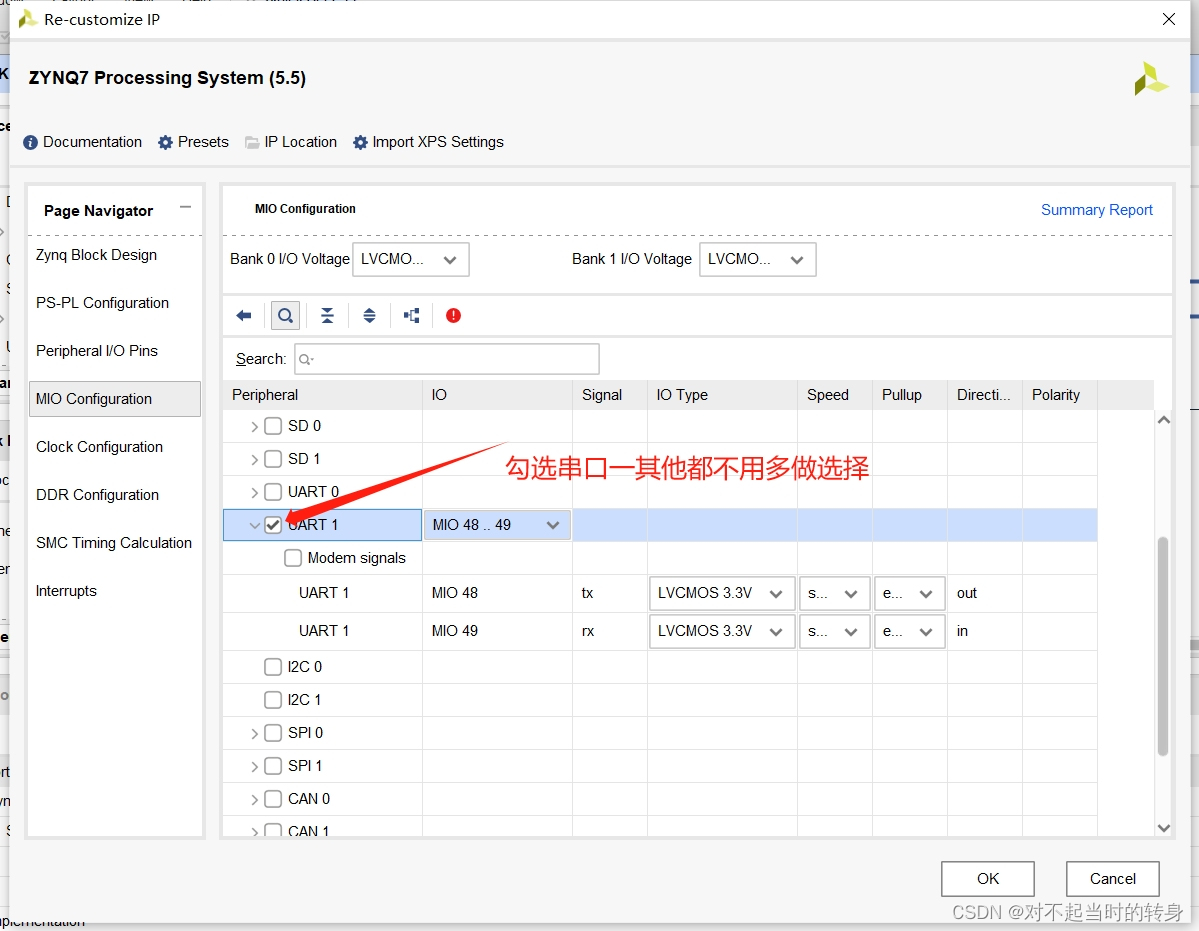
Task: Open the MIO 48 .. 49 dropdown
Action: click(x=497, y=525)
